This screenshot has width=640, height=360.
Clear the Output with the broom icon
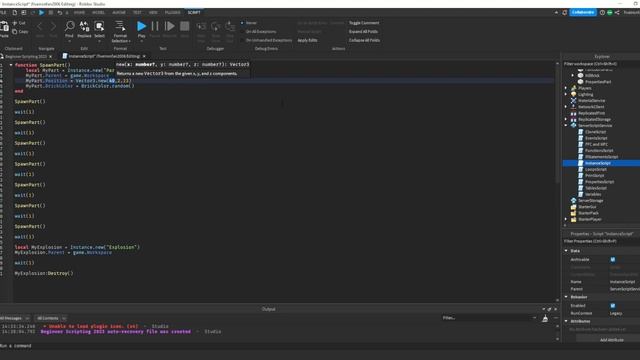[x=545, y=319]
